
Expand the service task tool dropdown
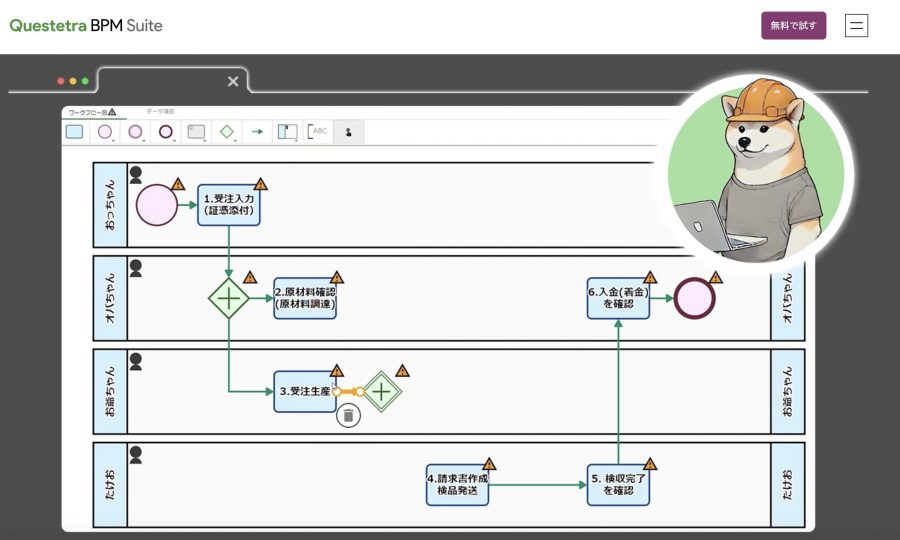click(205, 141)
